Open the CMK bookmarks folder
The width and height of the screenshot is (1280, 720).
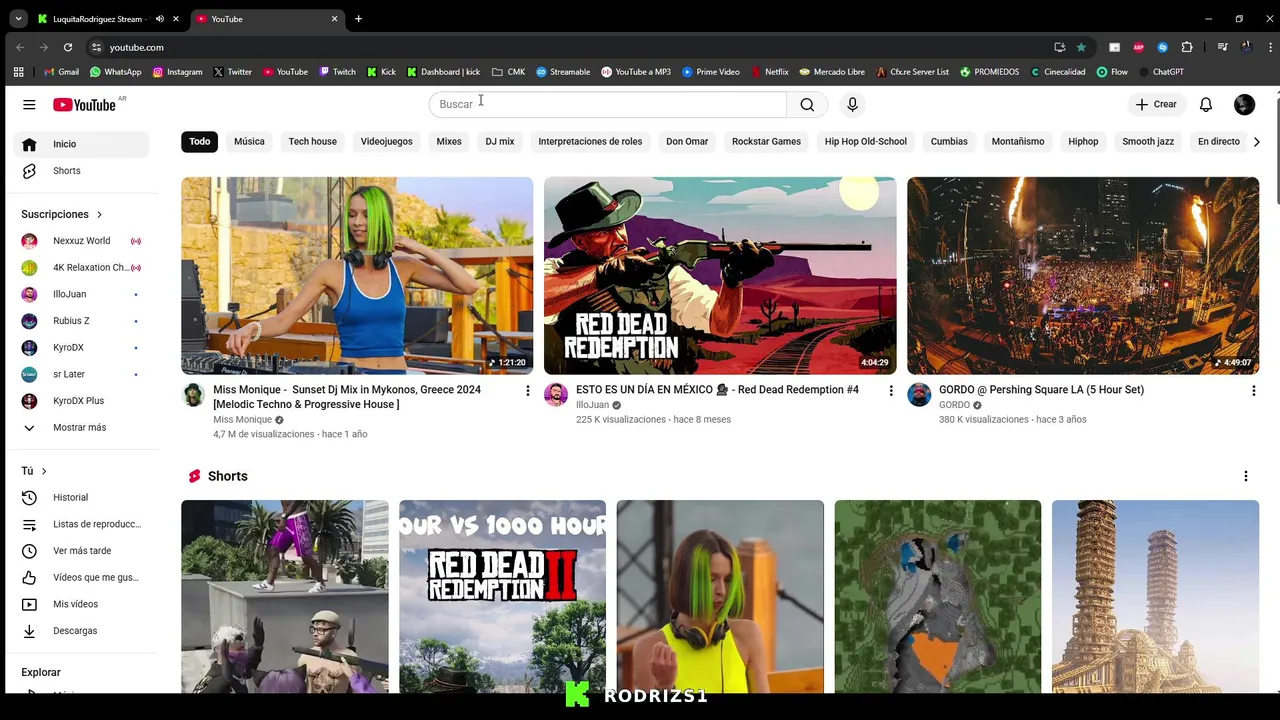508,72
